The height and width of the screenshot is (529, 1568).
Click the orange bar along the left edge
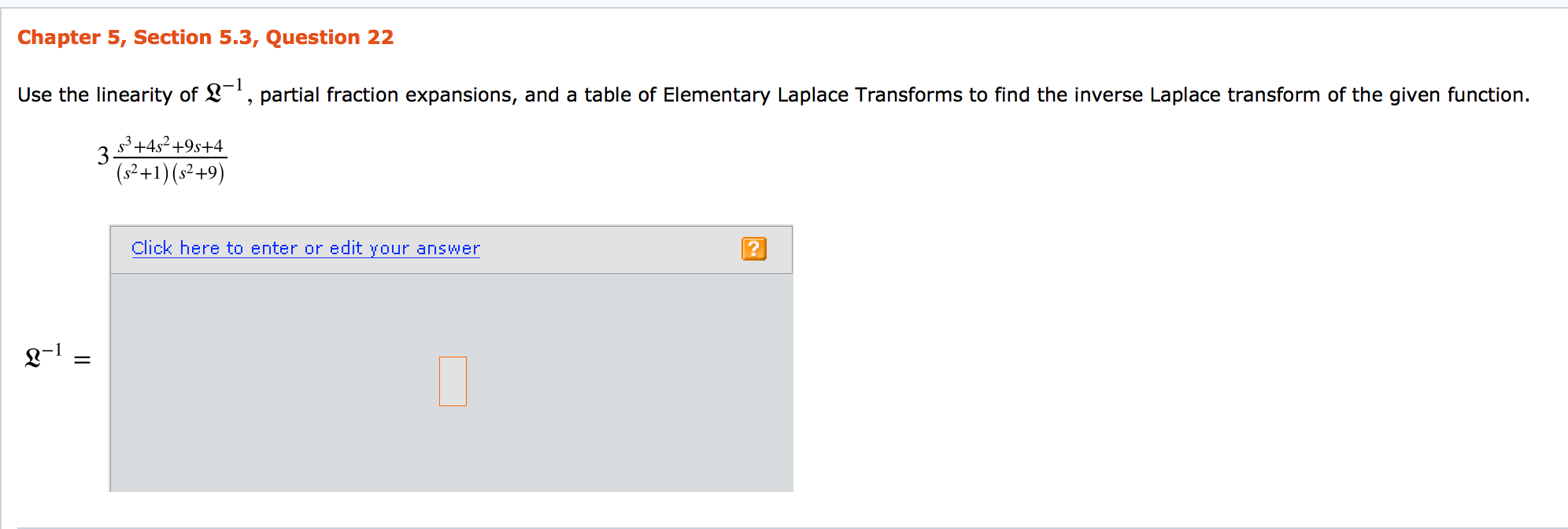[3, 264]
